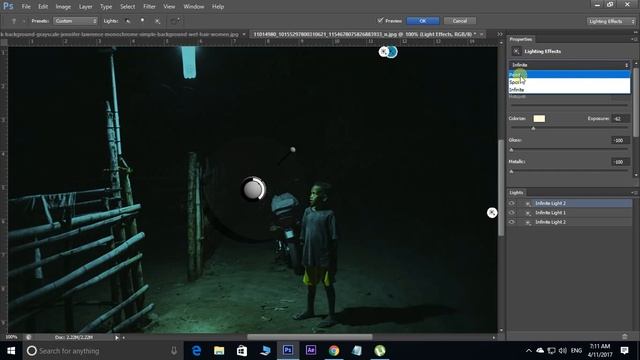Screen dimensions: 640x360
Task: Click the Colorize color swatch
Action: [539, 118]
